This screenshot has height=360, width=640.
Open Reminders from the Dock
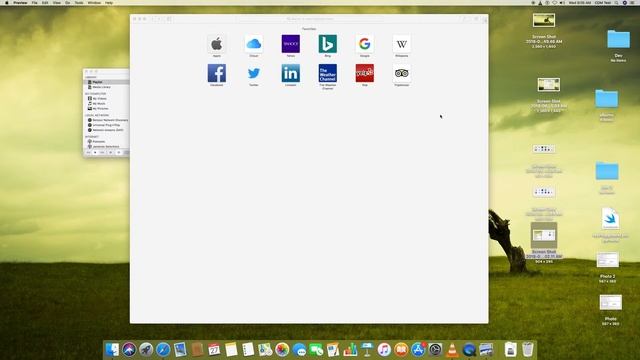coord(248,350)
